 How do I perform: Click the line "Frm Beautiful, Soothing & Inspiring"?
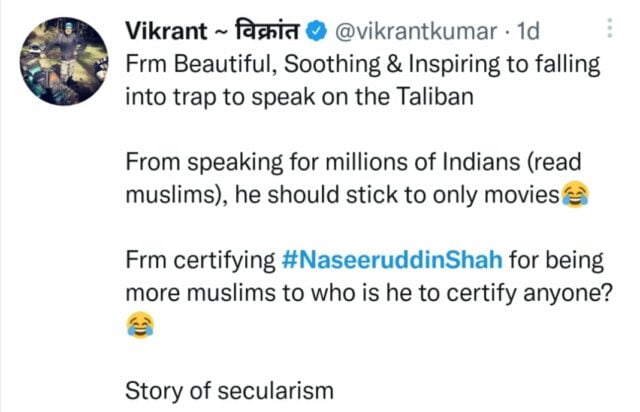(x=310, y=63)
